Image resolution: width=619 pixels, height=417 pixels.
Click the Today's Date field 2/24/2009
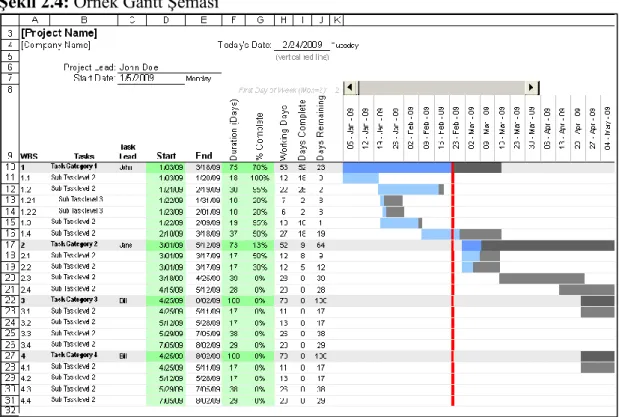coord(302,45)
